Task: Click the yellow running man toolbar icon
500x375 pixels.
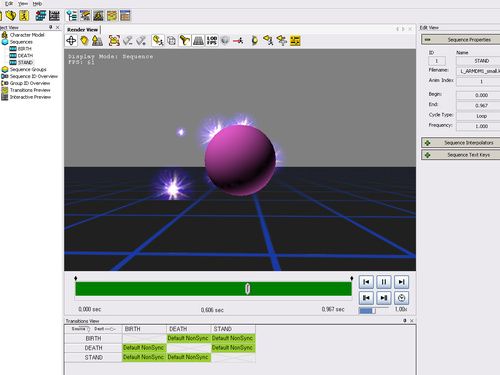Action: point(24,15)
